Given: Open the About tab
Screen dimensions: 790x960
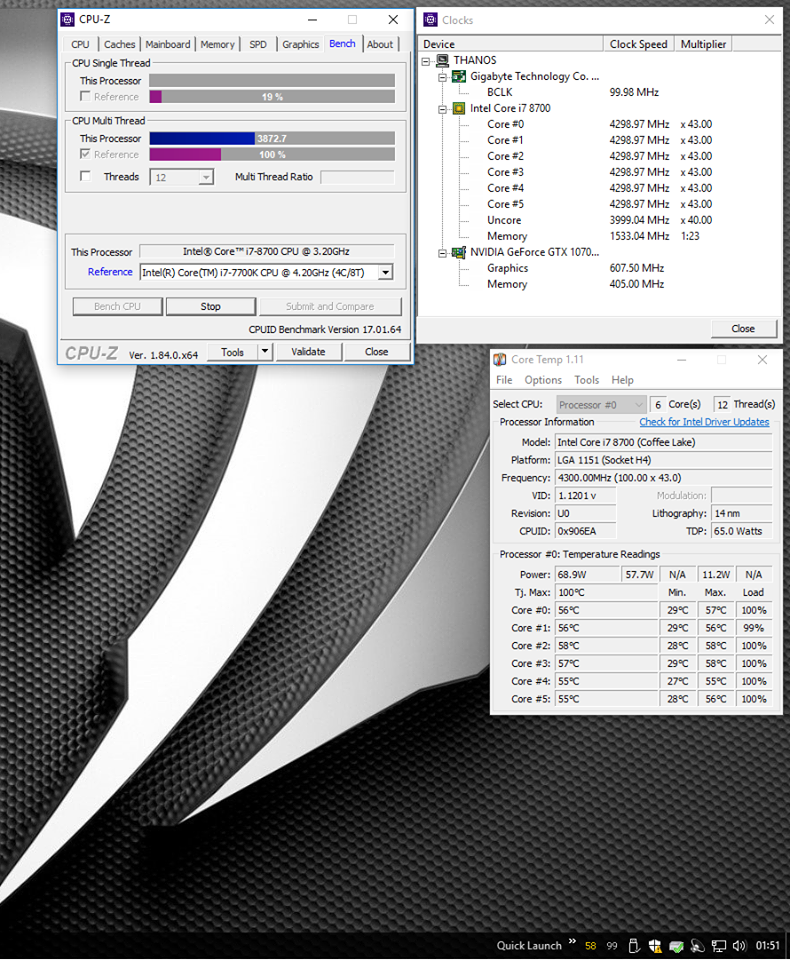Looking at the screenshot, I should click(x=380, y=44).
